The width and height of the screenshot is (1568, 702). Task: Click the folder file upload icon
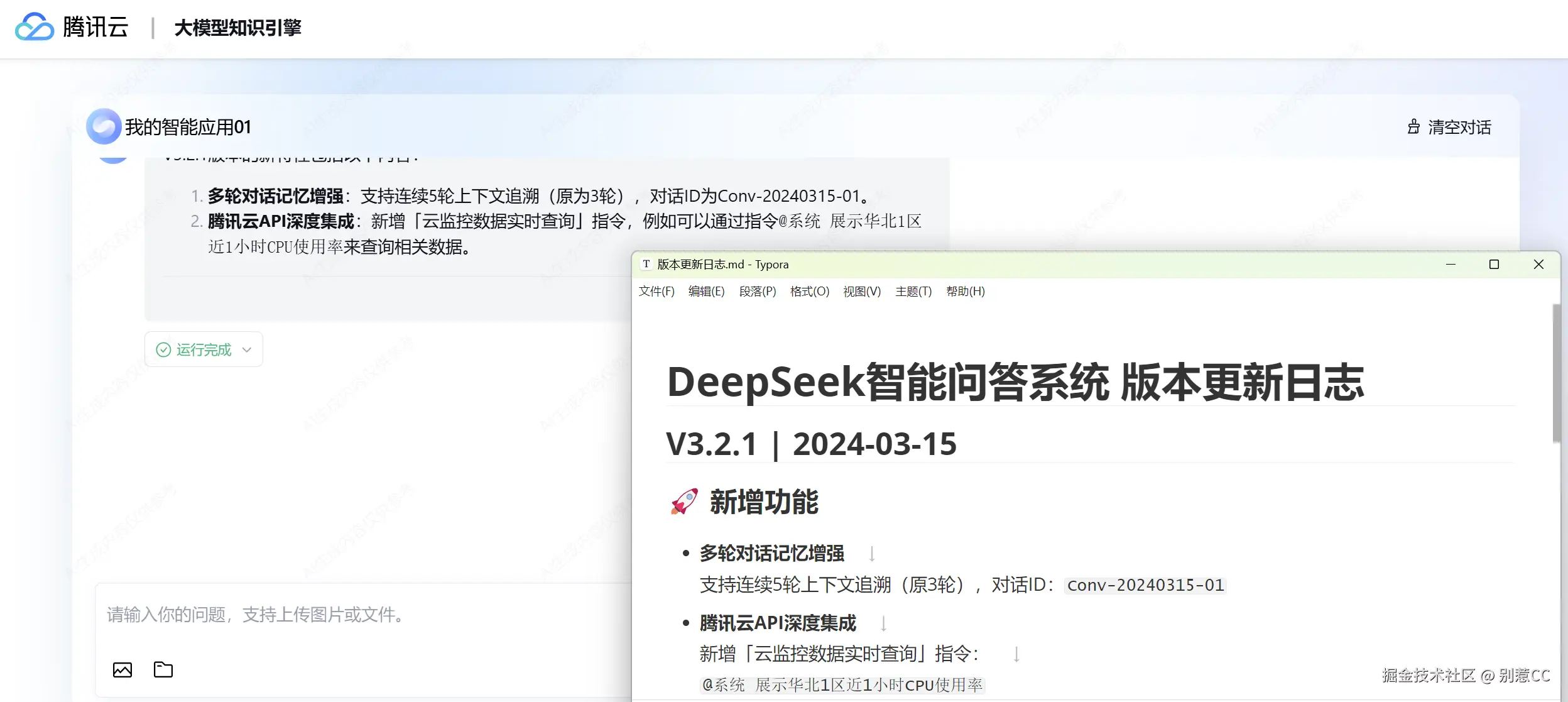click(163, 670)
